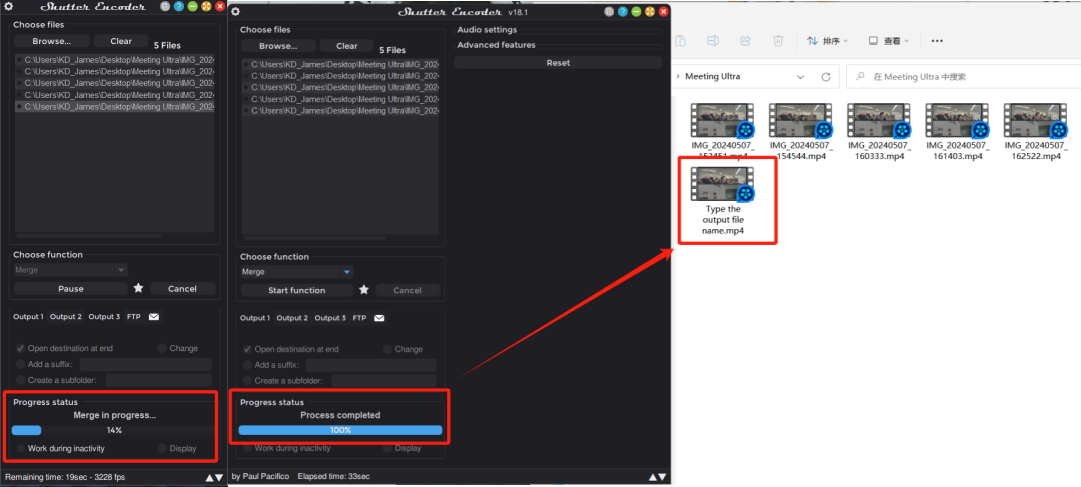Viewport: 1081px width, 487px height.
Task: Click gray round icon in v18.1 title bar
Action: [609, 12]
